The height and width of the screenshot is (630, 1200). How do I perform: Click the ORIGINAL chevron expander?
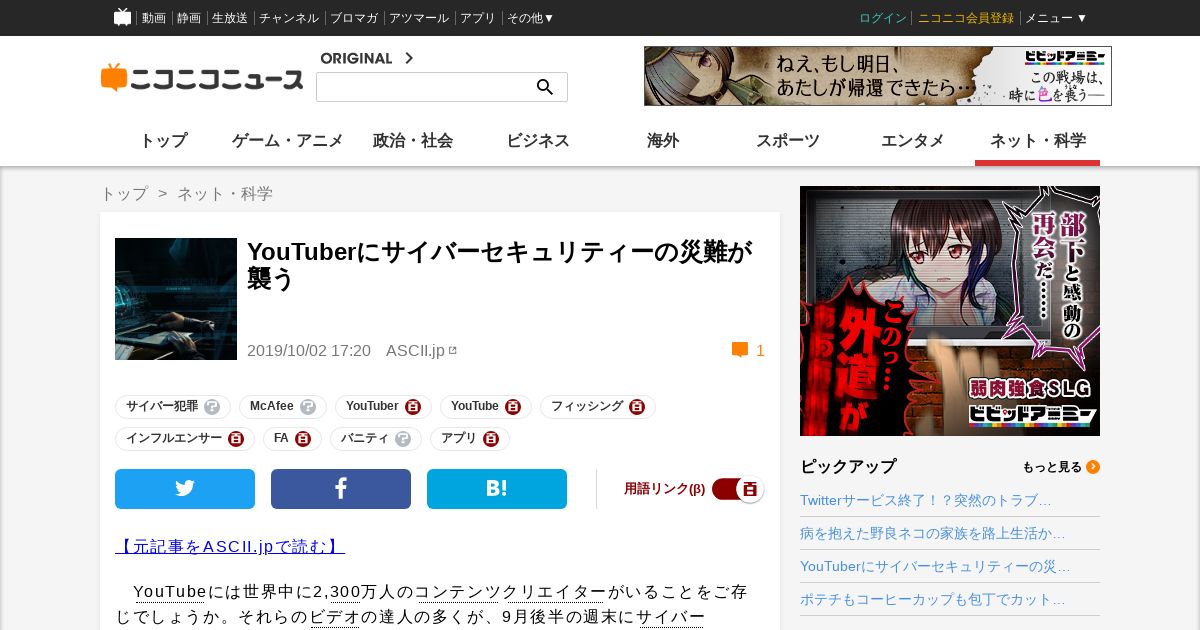(408, 58)
